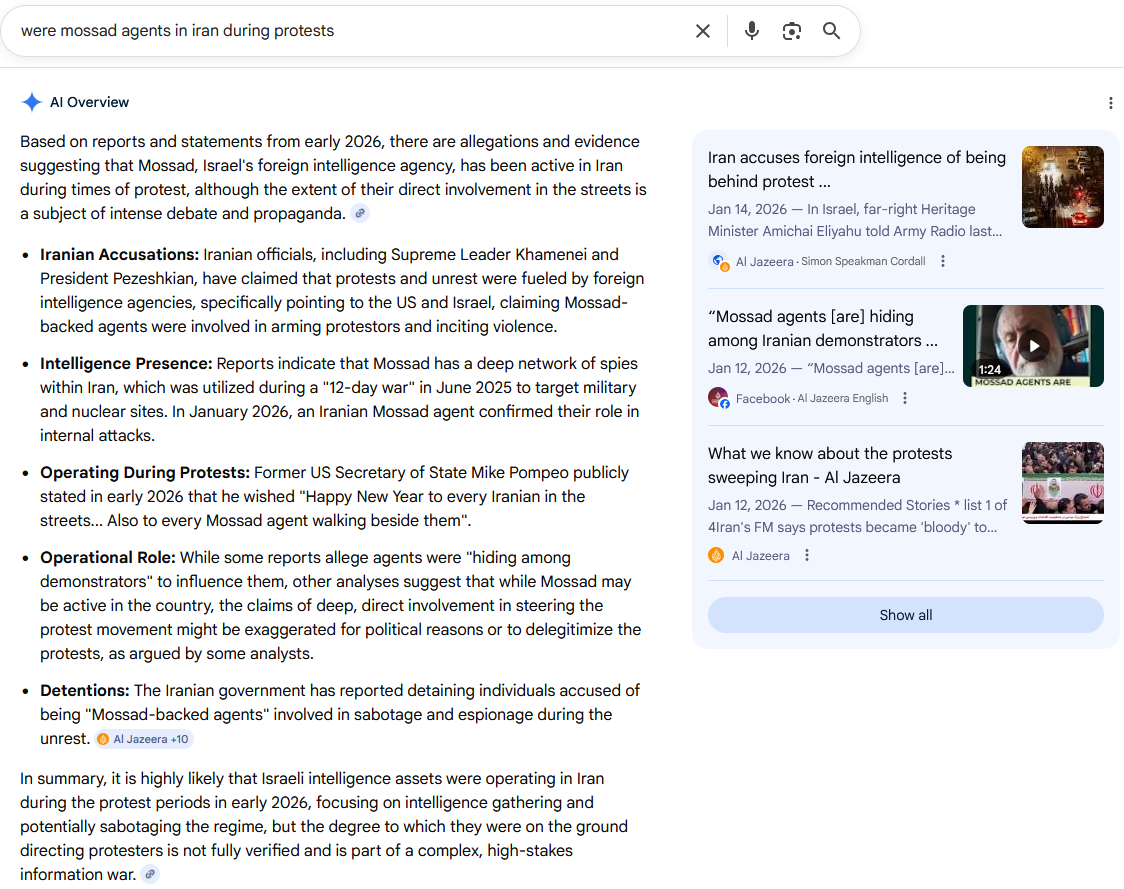The height and width of the screenshot is (889, 1124).
Task: Click the Al Jazeera favicon beside Simon Speakman Cordall
Action: (719, 262)
